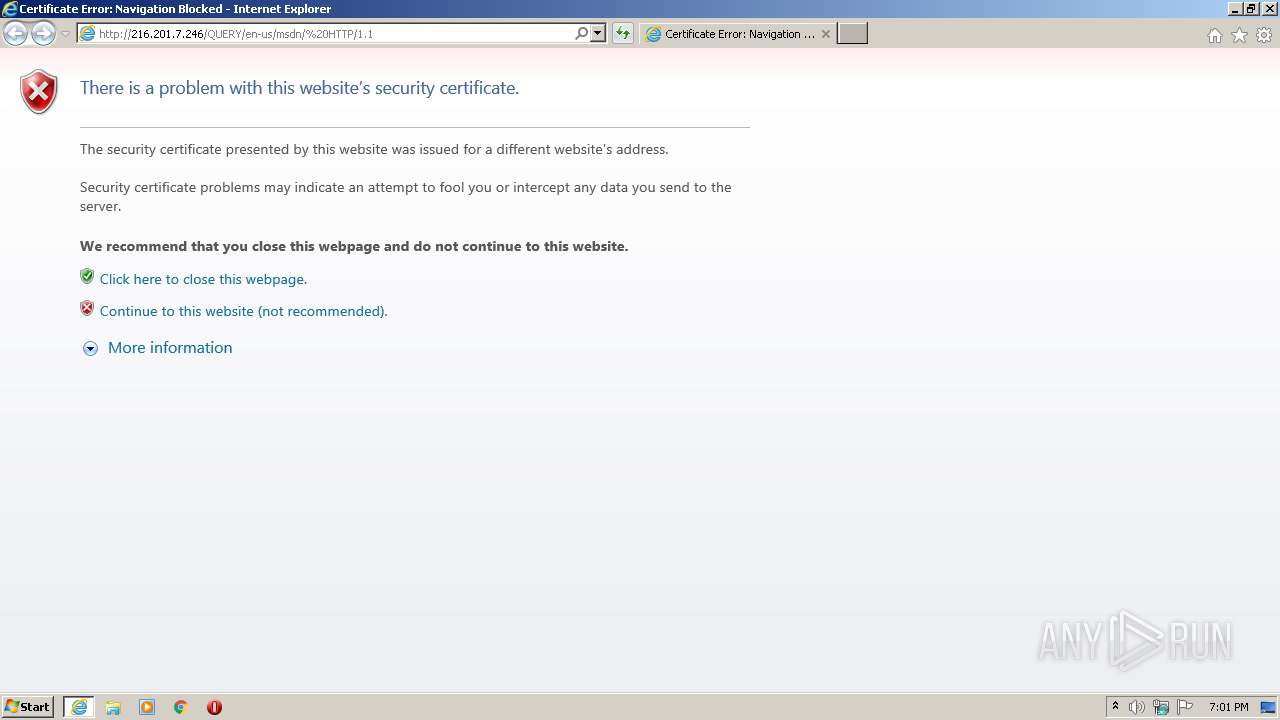Expand the More information arrow
1280x720 pixels.
coord(90,348)
